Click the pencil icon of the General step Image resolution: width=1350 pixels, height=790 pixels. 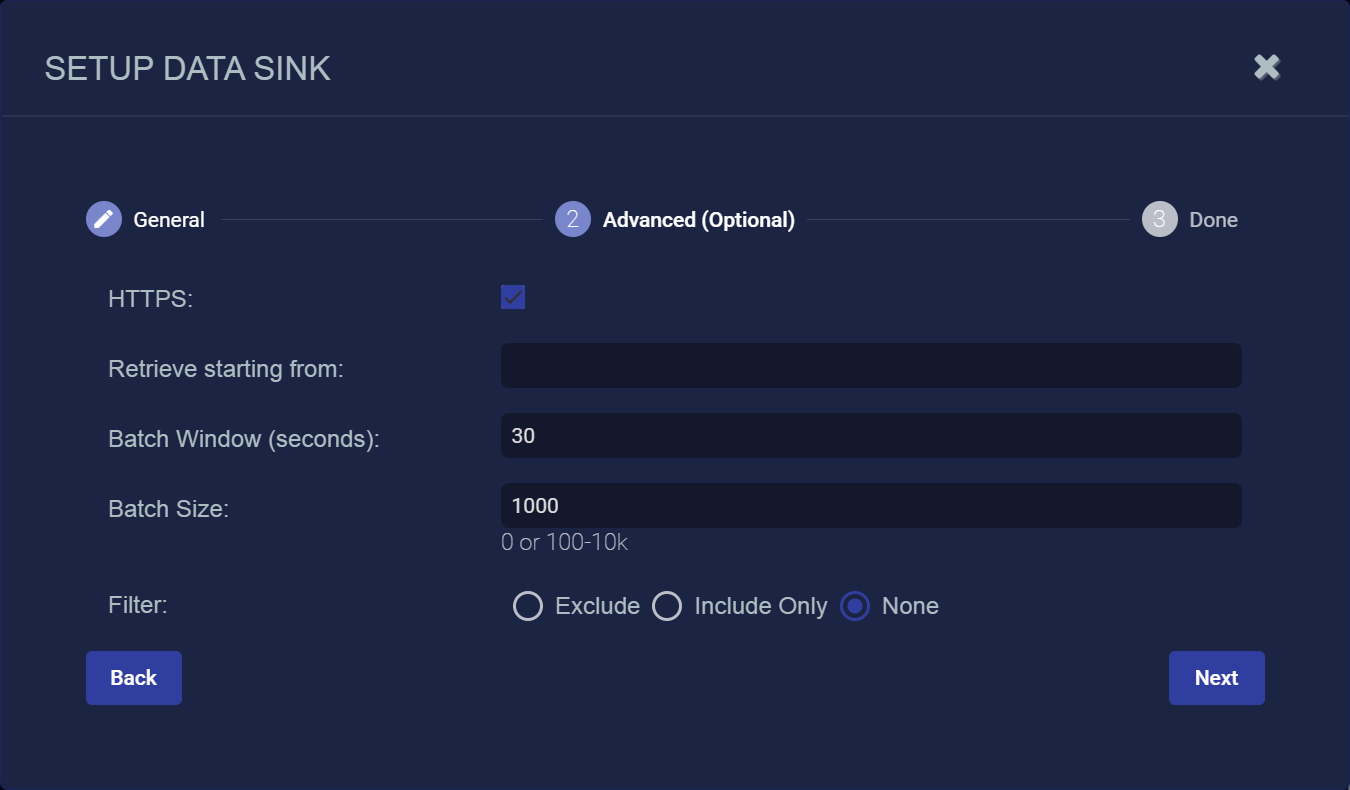(103, 219)
